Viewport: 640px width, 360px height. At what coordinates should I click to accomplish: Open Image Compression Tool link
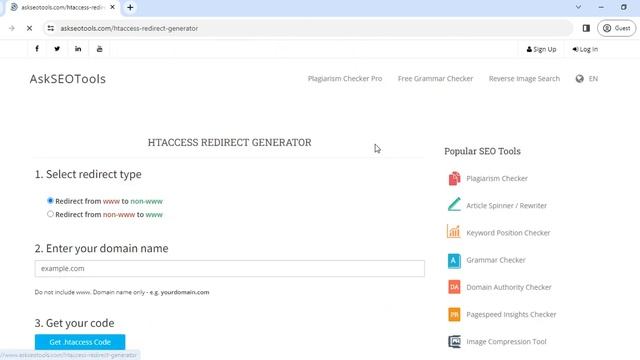point(506,342)
